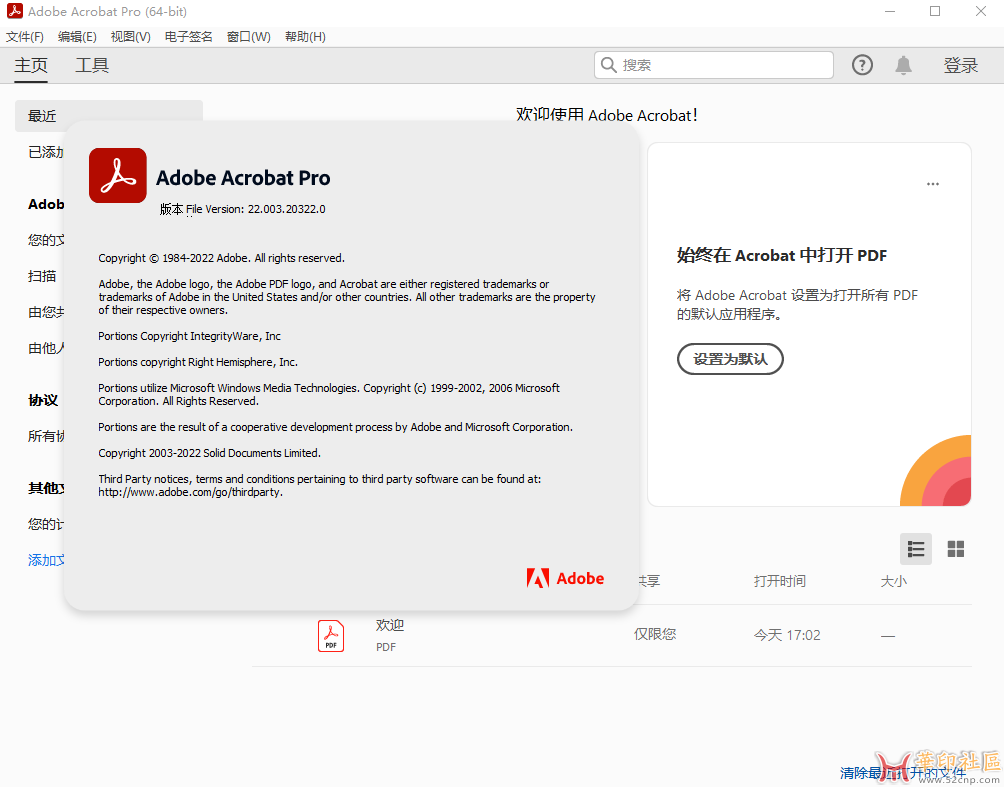Click the magnifier icon in search box
Viewport: 1004px width, 787px height.
(x=608, y=65)
